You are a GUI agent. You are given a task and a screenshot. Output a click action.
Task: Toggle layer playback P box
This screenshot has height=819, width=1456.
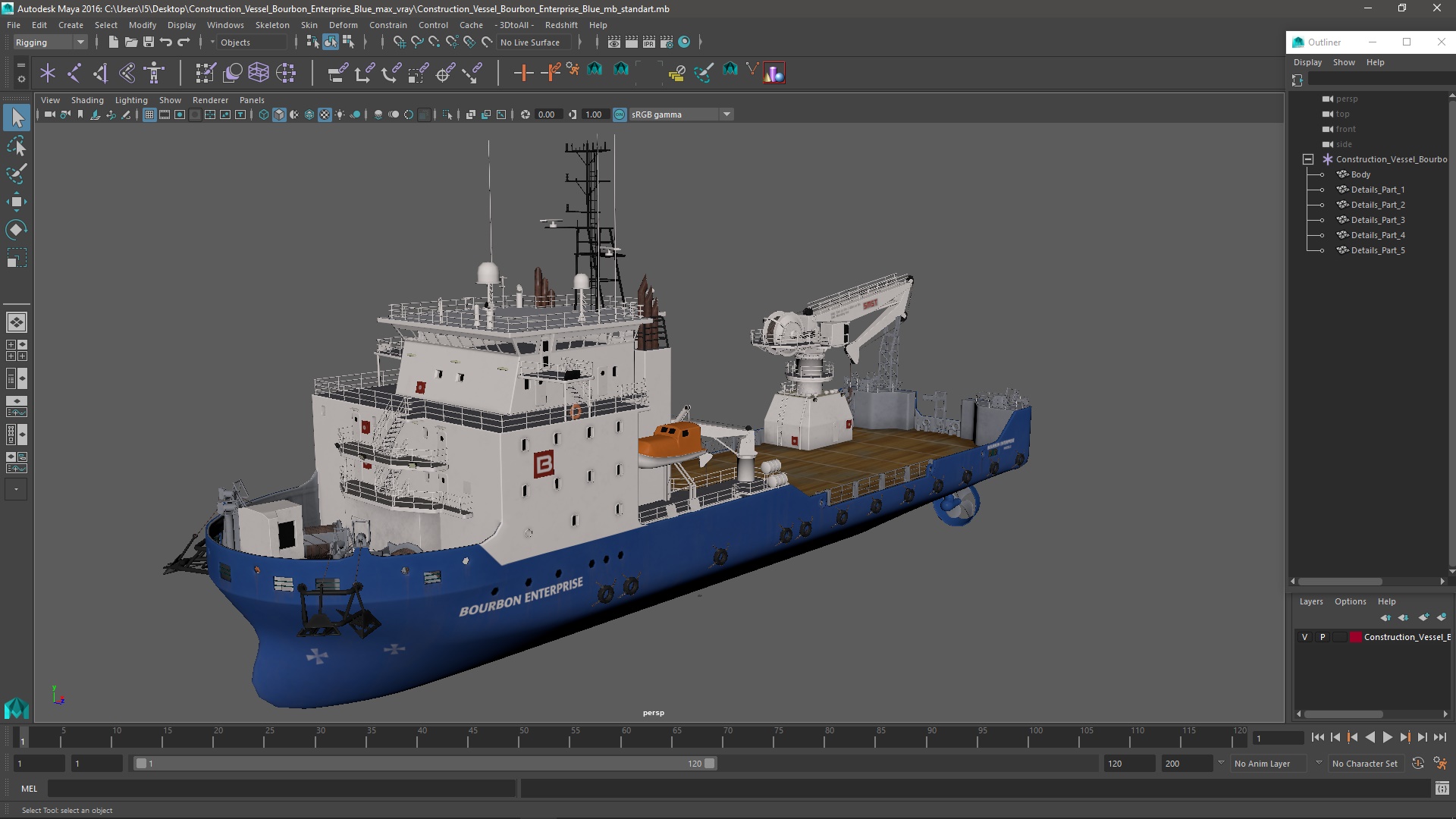[1323, 637]
